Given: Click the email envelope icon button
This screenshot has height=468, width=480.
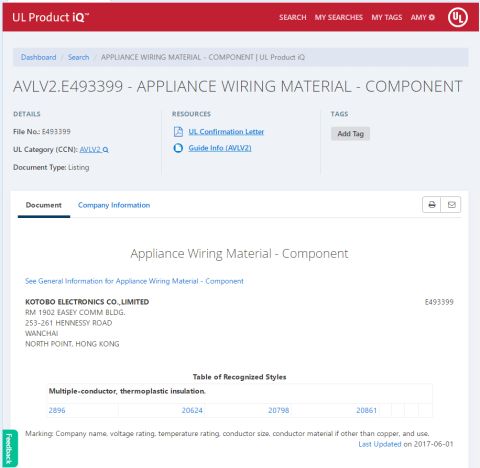Looking at the screenshot, I should (451, 205).
